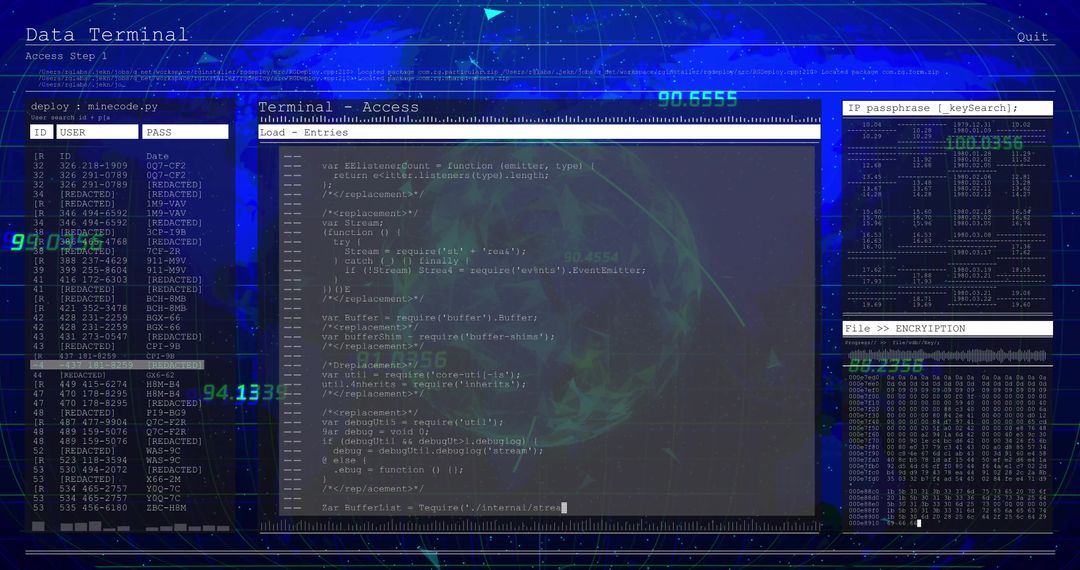Select the USER column header
This screenshot has height=570, width=1080.
[97, 132]
